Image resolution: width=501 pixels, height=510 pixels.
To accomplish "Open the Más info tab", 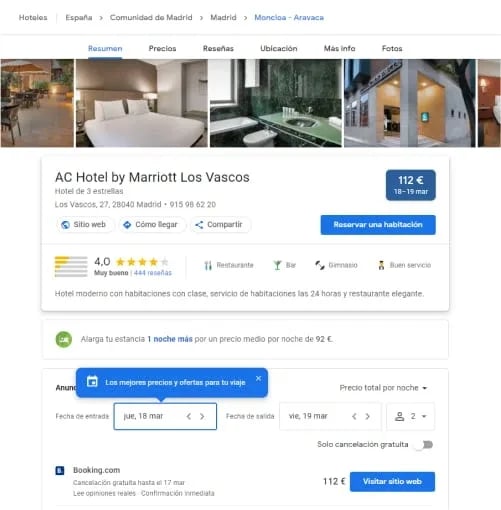I will [339, 48].
